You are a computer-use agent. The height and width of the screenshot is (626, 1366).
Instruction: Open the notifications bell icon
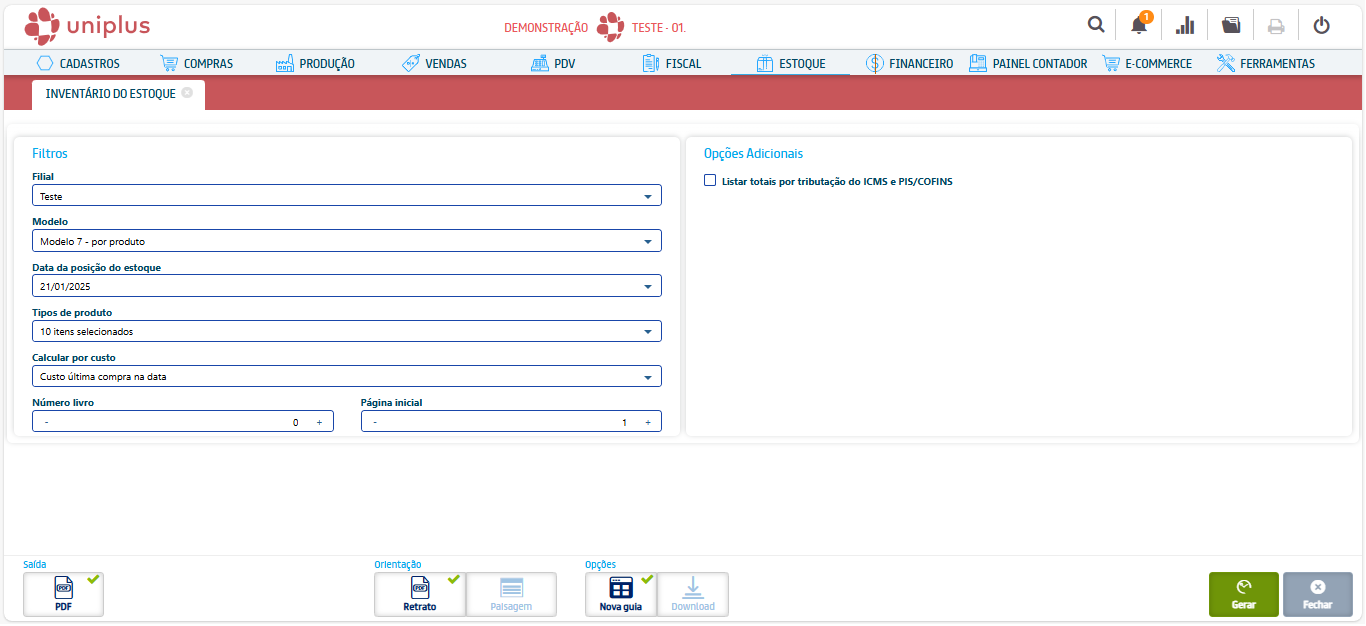1139,25
